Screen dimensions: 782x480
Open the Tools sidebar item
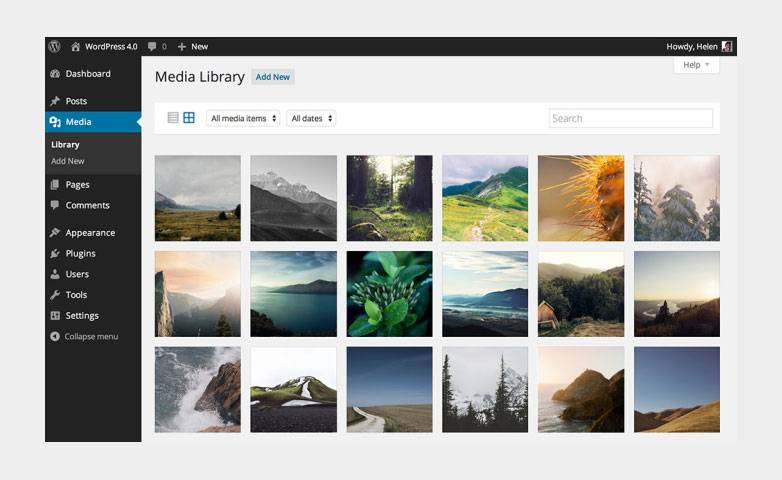pyautogui.click(x=76, y=295)
